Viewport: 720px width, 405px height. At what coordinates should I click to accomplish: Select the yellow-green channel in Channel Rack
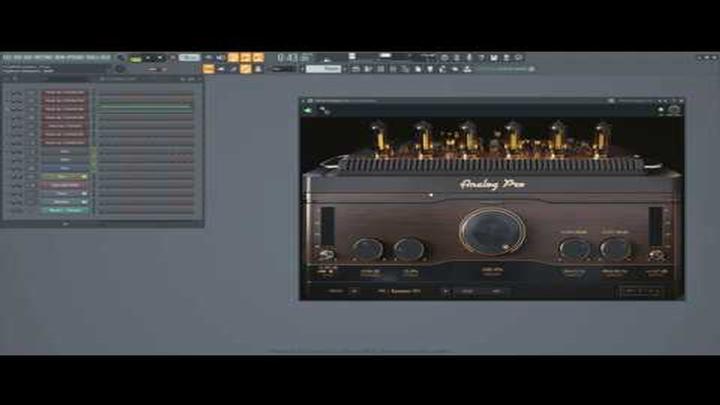(65, 176)
